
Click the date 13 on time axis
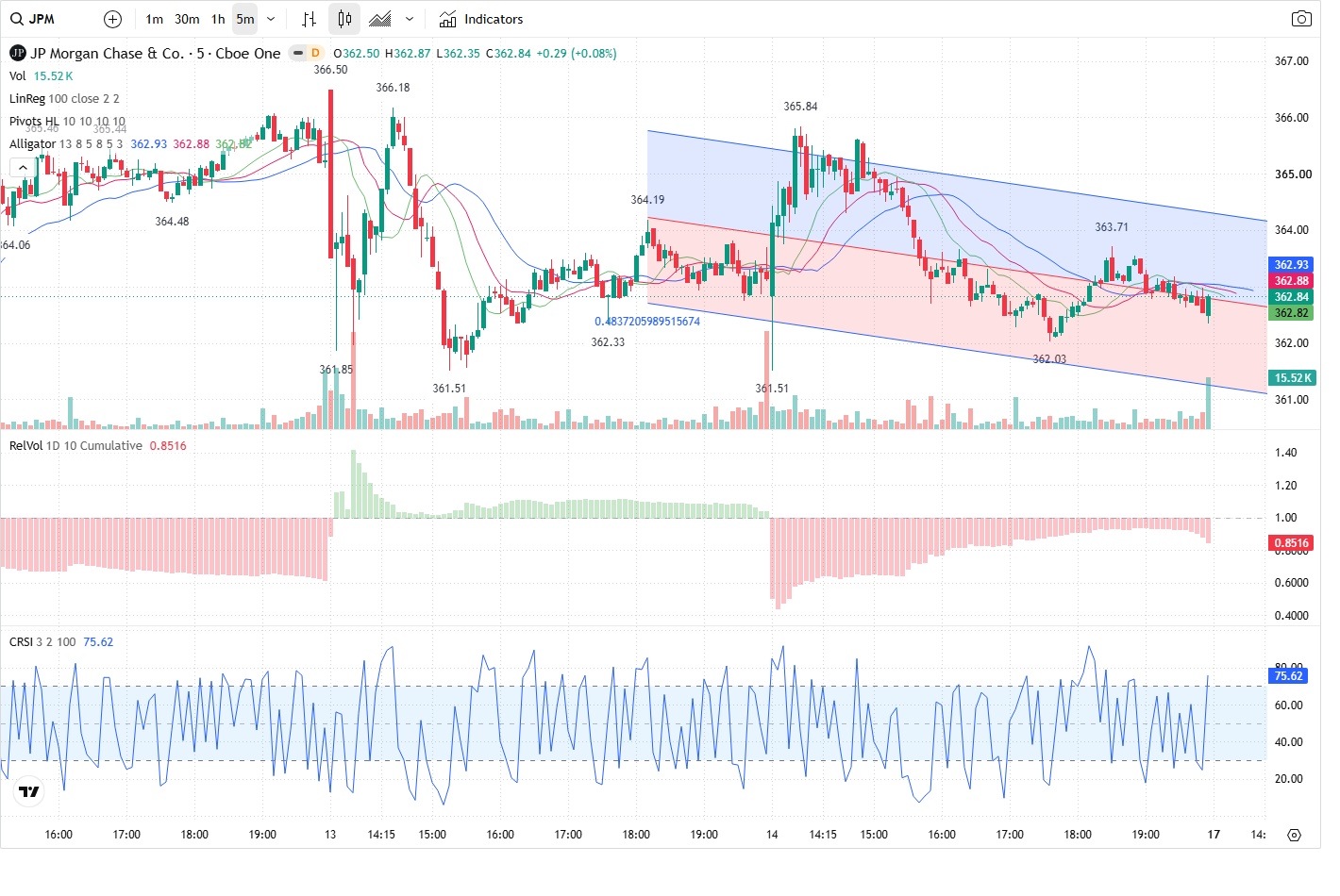click(x=330, y=835)
